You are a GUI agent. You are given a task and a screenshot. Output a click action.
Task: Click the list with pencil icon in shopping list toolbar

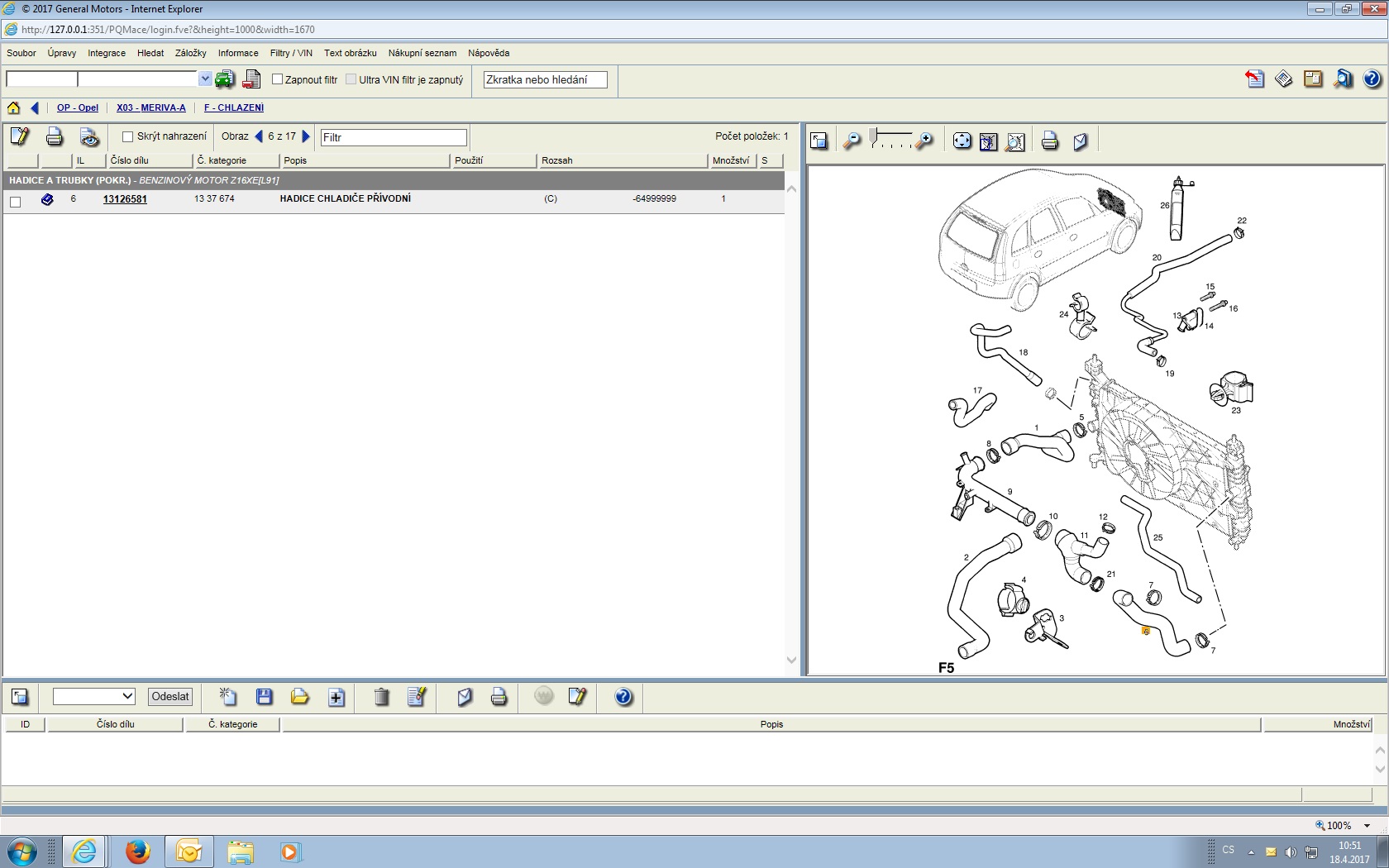click(x=417, y=697)
